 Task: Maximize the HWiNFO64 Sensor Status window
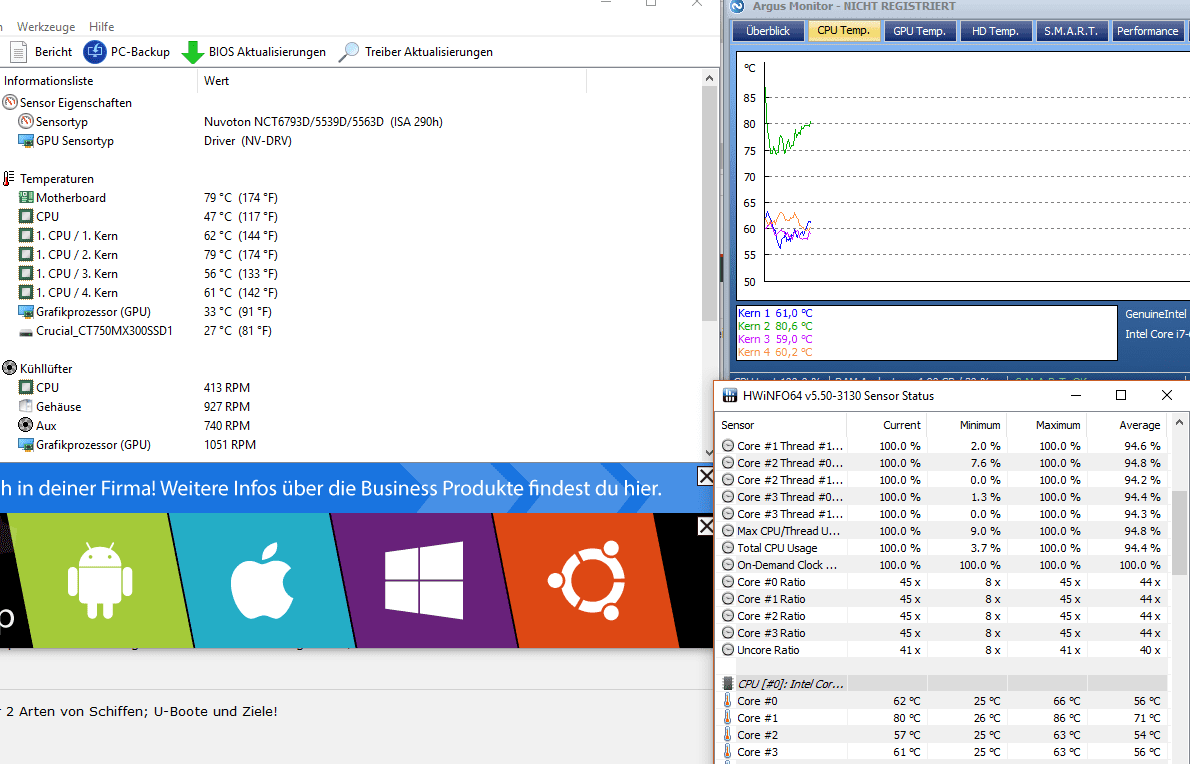click(1121, 395)
